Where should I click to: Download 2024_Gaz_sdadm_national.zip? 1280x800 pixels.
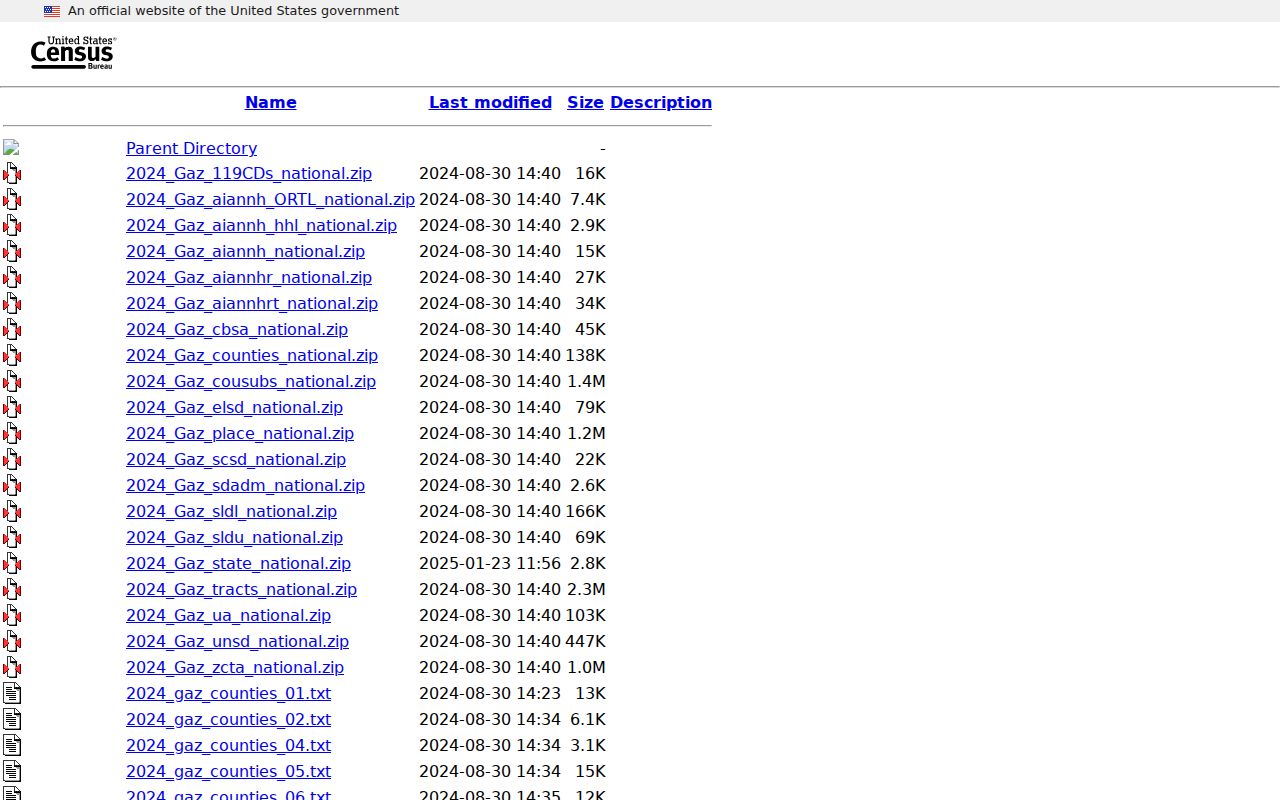245,486
